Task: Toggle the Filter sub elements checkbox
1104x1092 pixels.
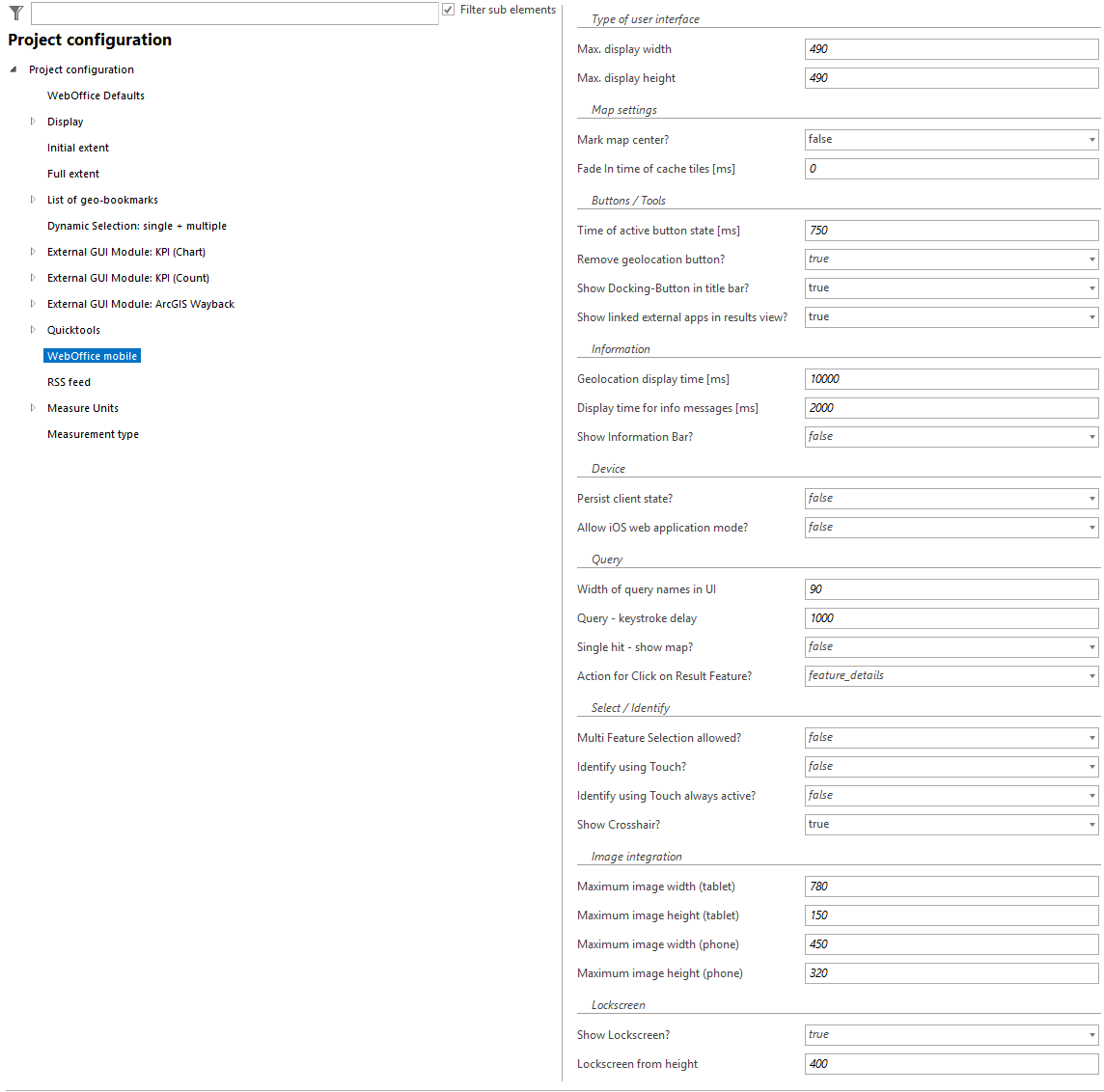Action: 448,9
